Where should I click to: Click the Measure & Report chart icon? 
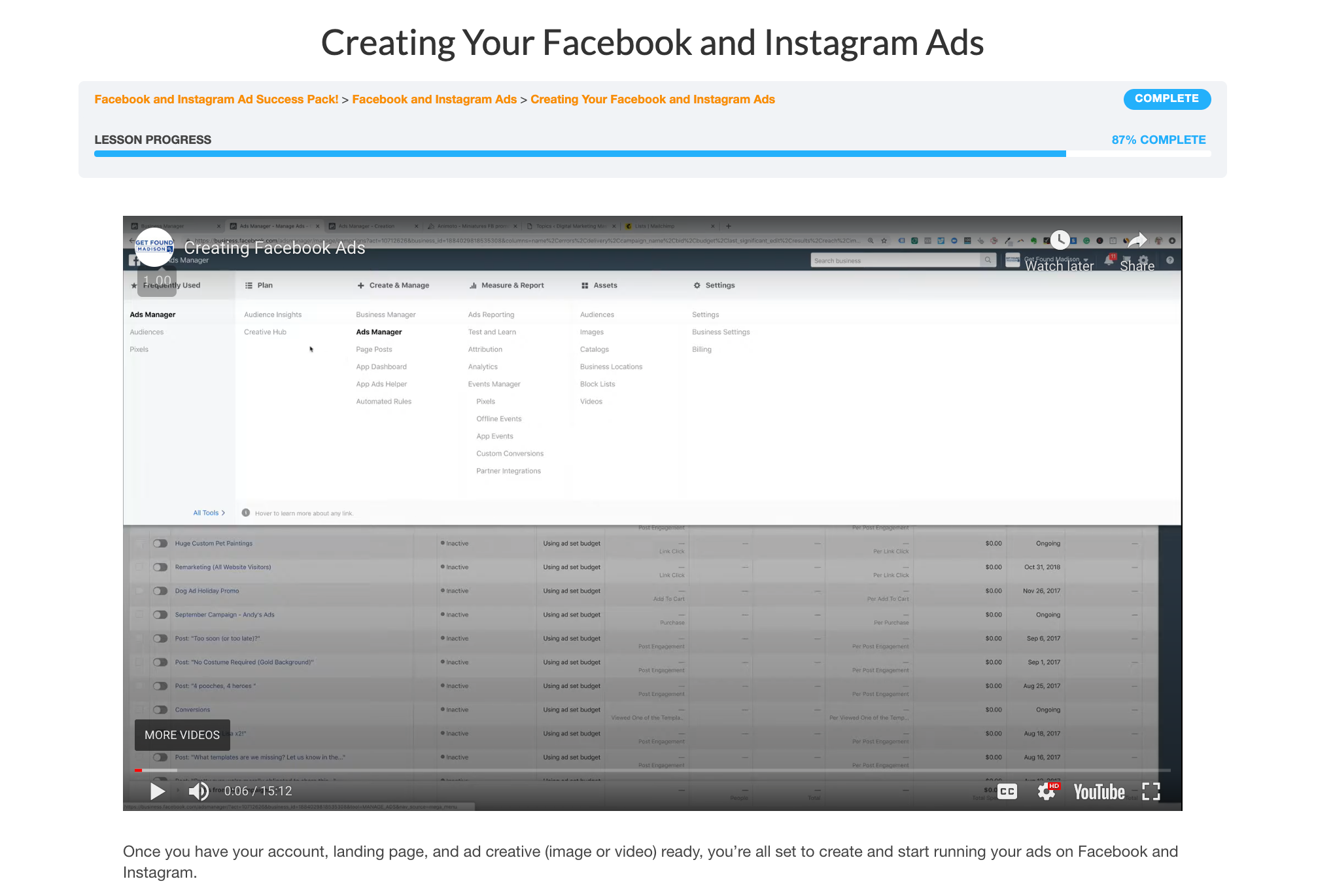tap(473, 285)
